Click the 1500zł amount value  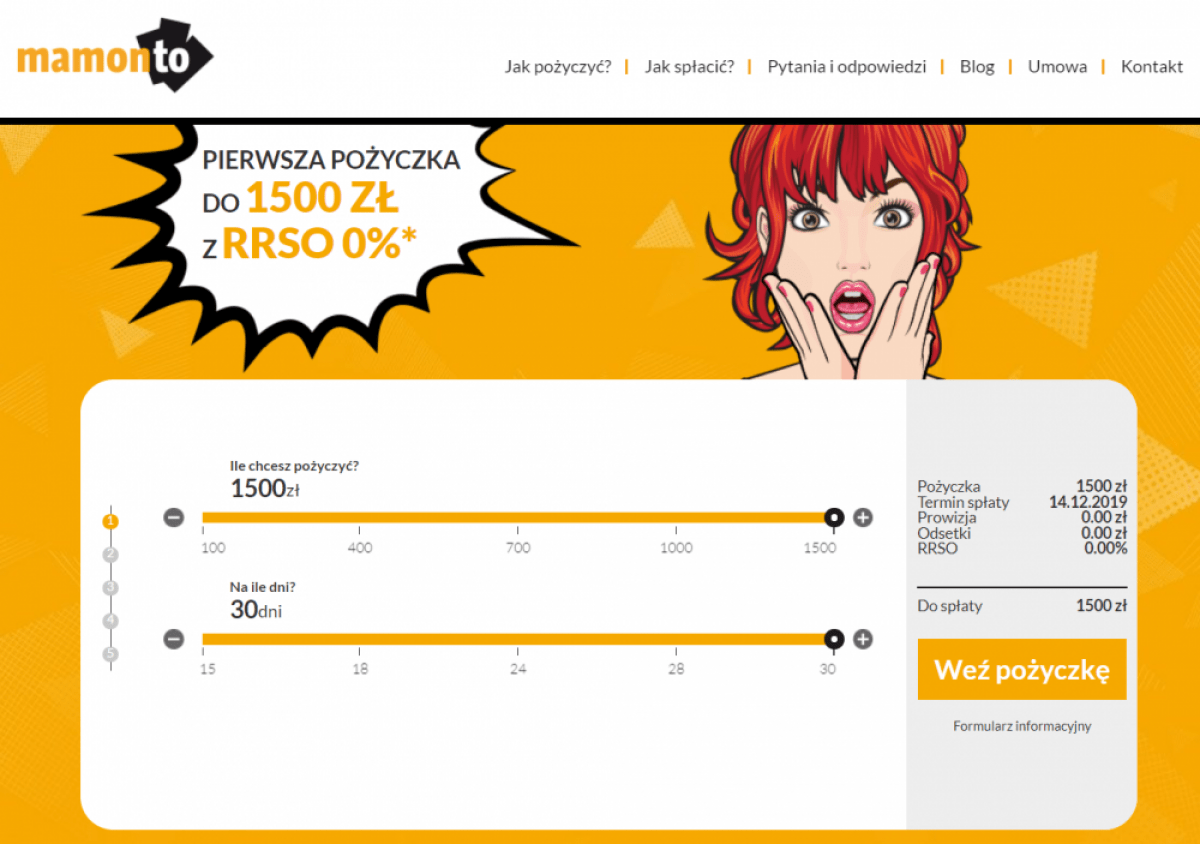[x=265, y=489]
